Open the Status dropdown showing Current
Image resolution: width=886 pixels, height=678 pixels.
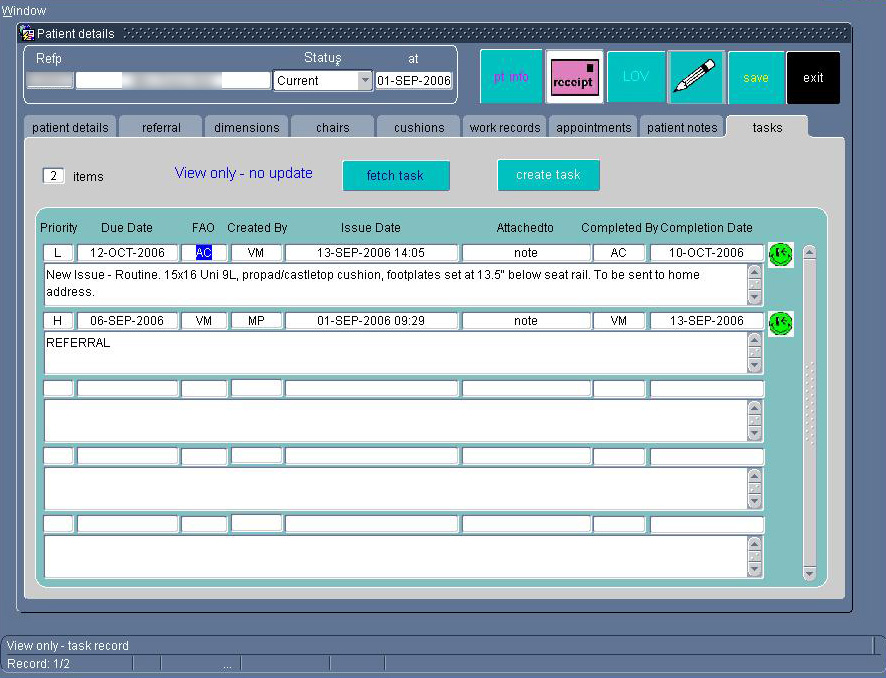point(365,81)
